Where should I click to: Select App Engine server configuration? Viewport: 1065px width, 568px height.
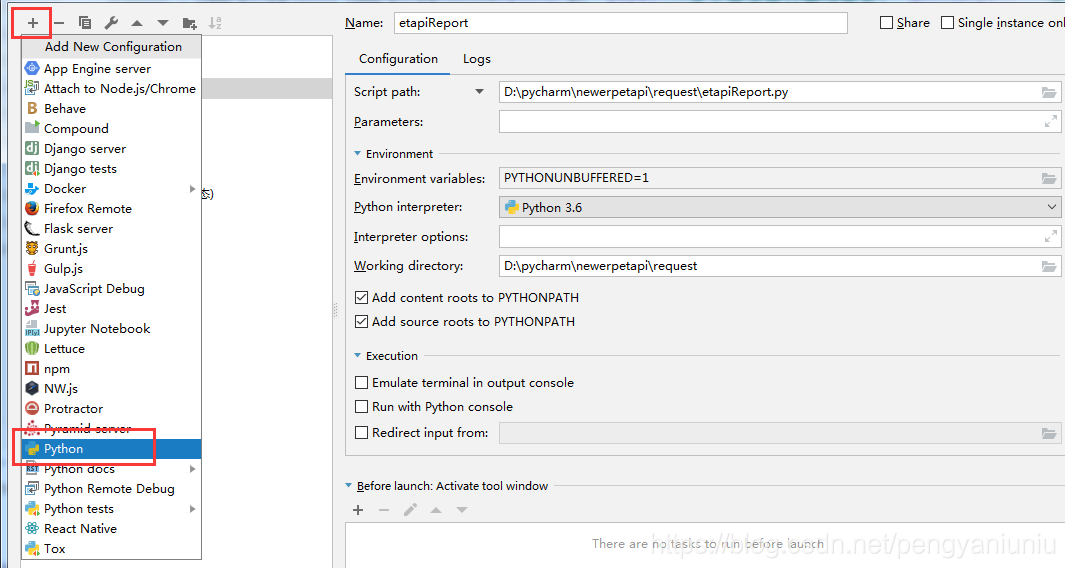[111, 69]
